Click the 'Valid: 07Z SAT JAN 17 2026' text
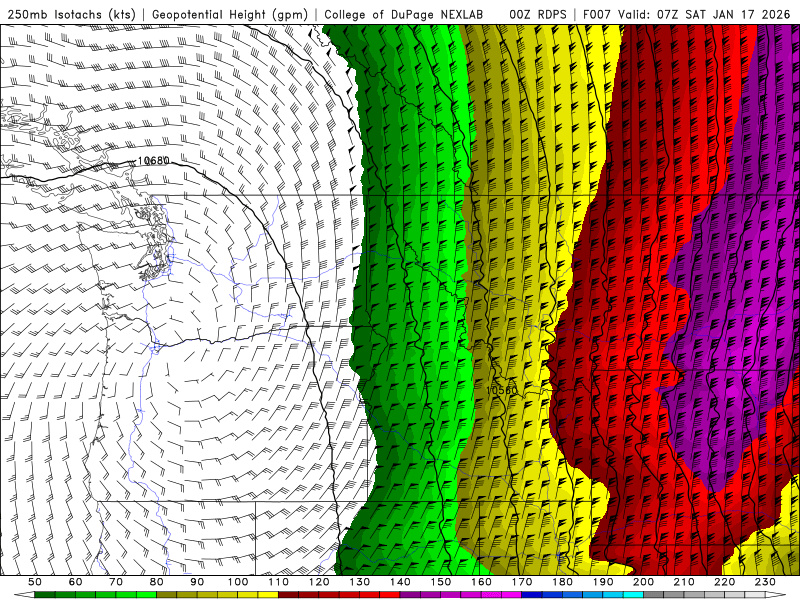800x600 pixels. 704,15
